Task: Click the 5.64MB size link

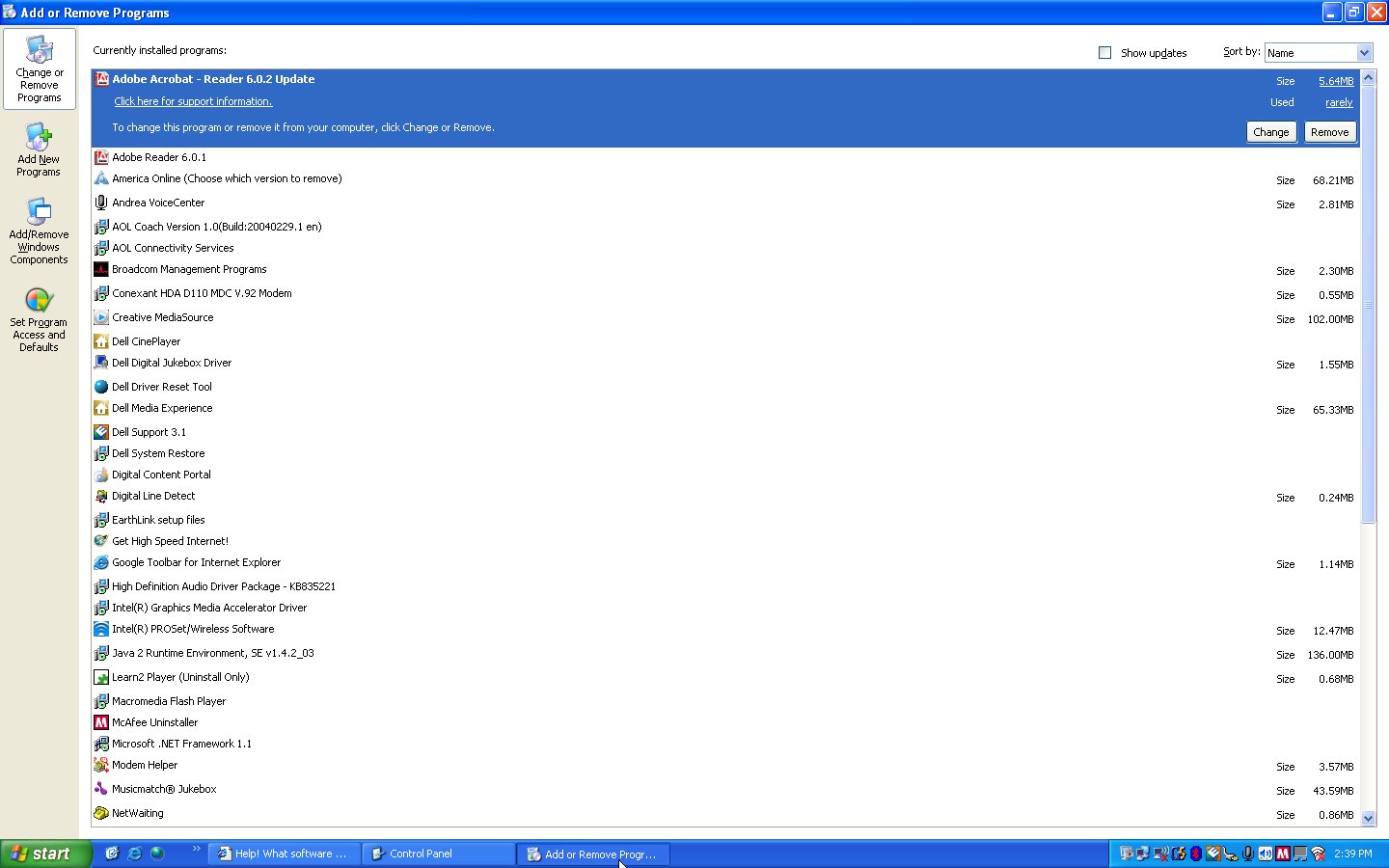Action: coord(1336,81)
